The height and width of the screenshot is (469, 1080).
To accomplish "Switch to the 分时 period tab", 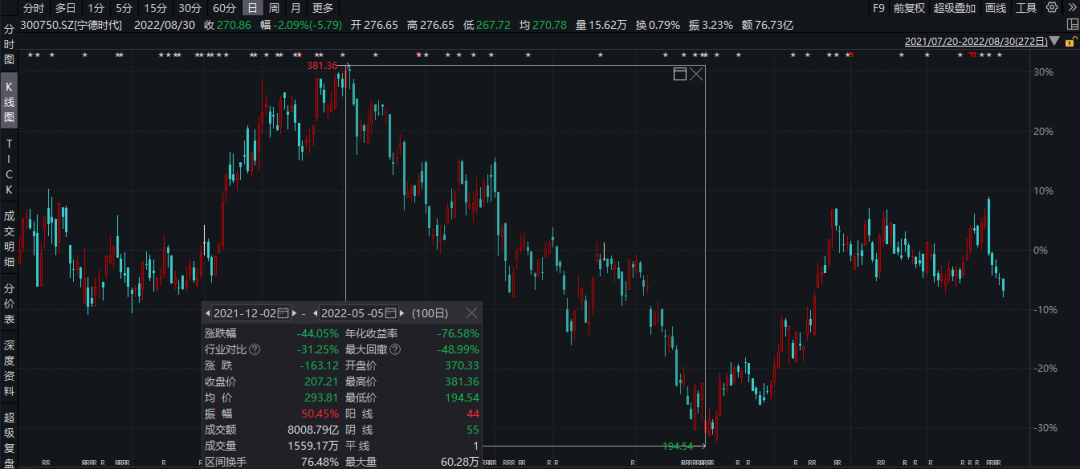I will pos(33,8).
